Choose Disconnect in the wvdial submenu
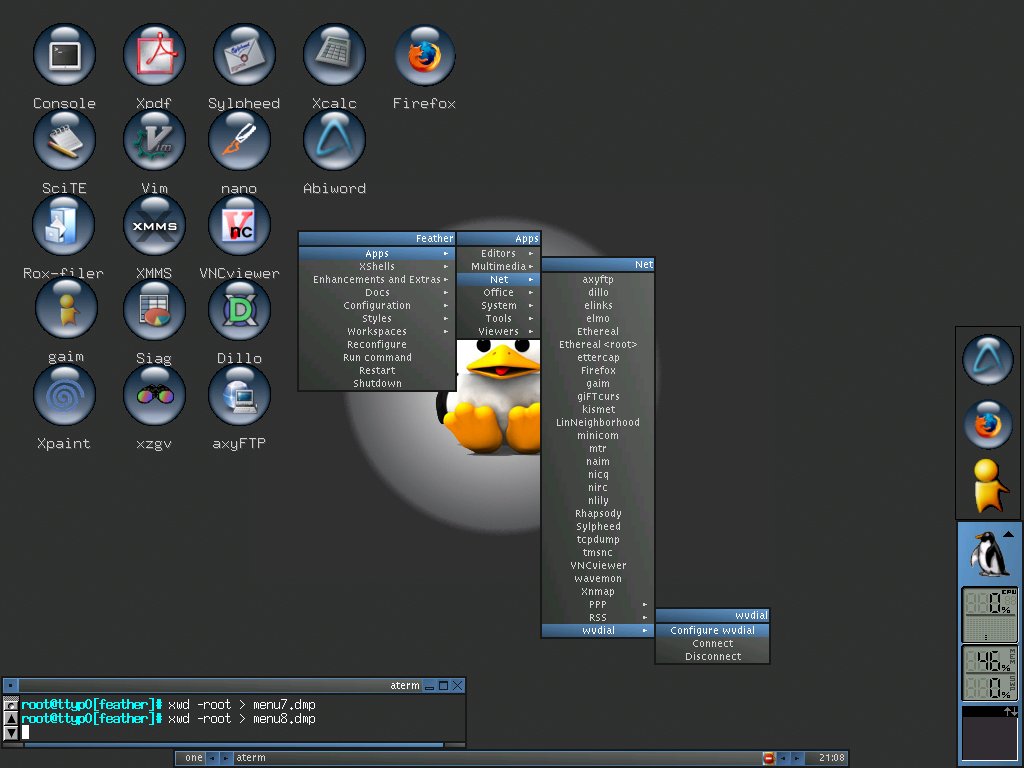The image size is (1024, 768). pyautogui.click(x=712, y=656)
